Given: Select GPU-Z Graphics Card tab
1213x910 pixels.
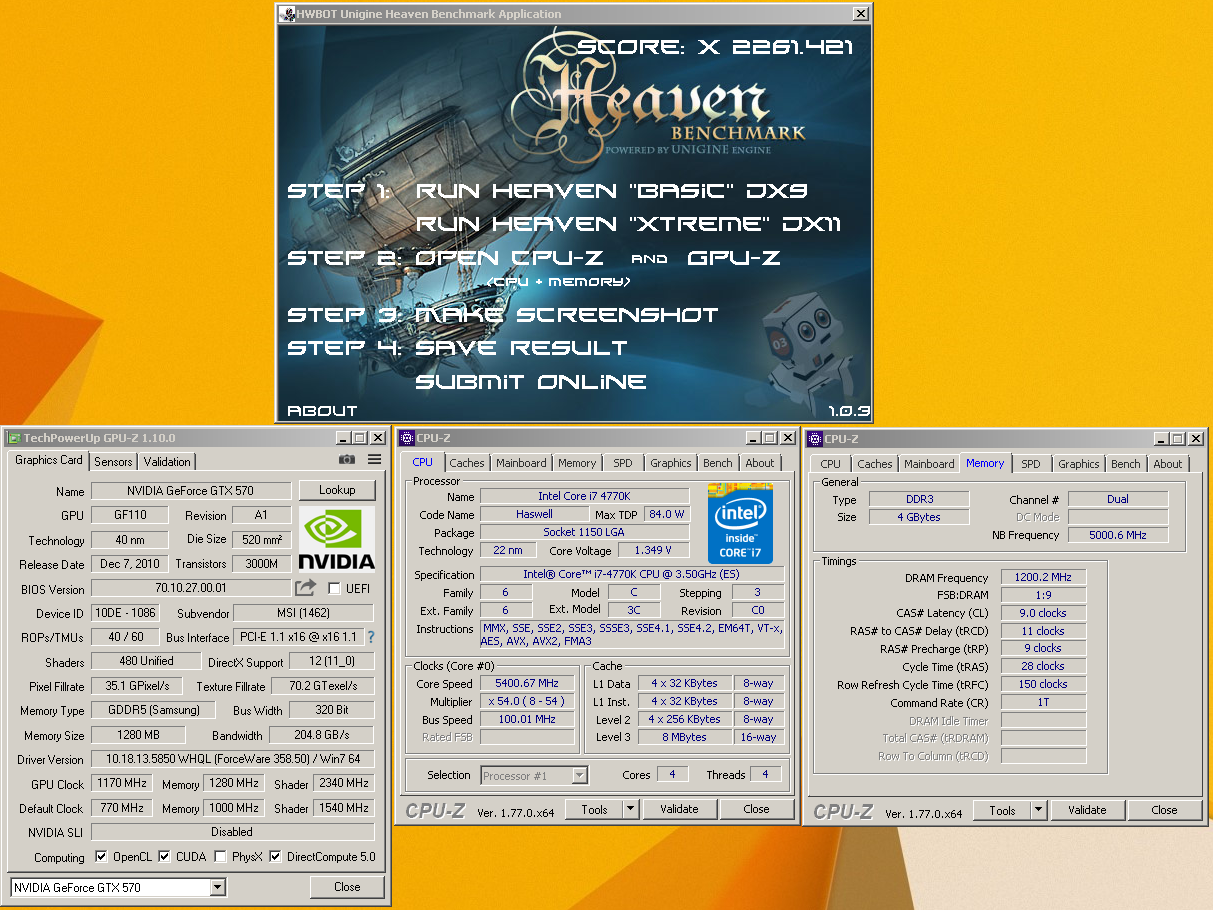Looking at the screenshot, I should (49, 460).
